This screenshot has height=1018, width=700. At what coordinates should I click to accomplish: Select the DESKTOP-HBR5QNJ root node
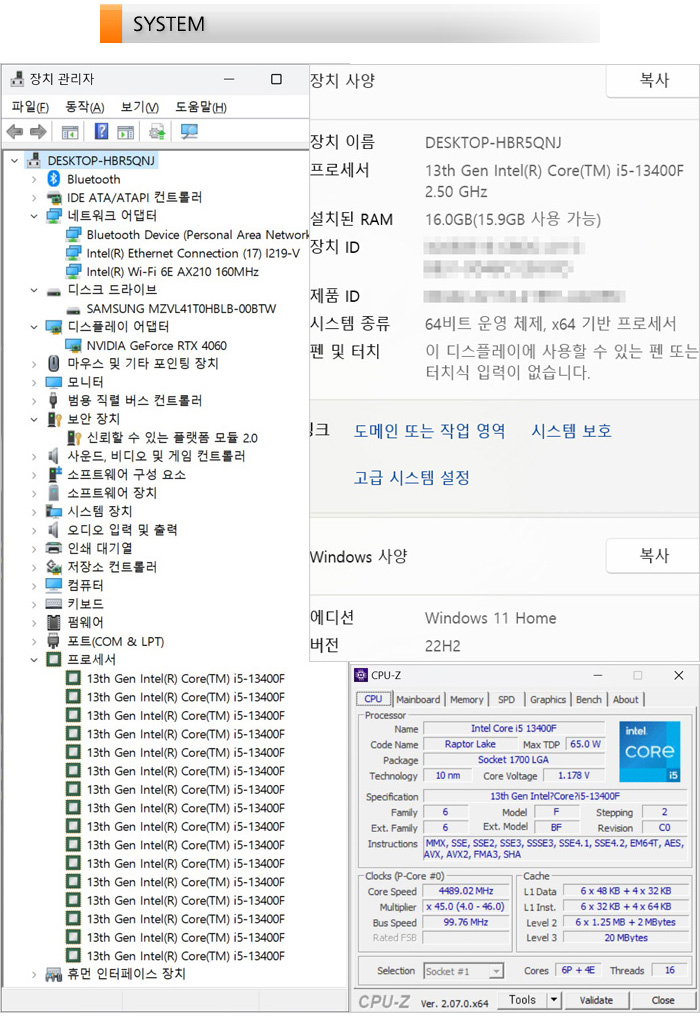(101, 160)
